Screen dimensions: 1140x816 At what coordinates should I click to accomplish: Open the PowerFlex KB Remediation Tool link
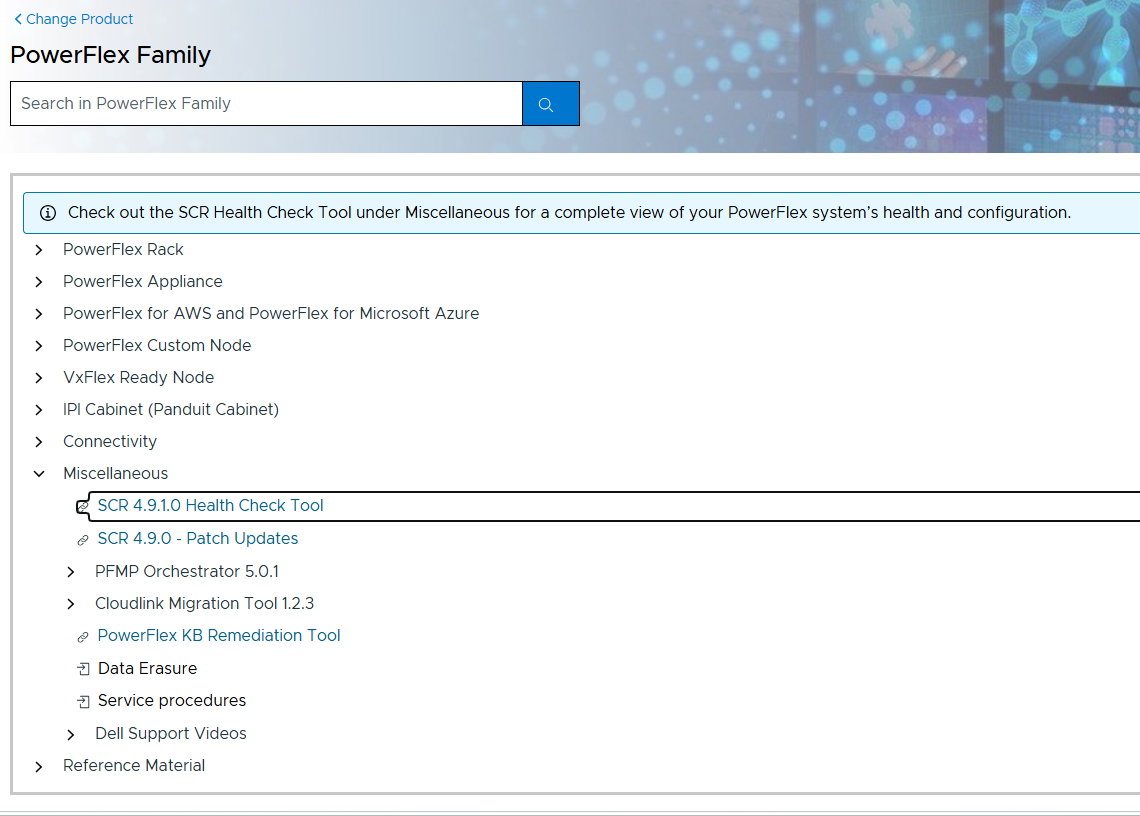[219, 636]
